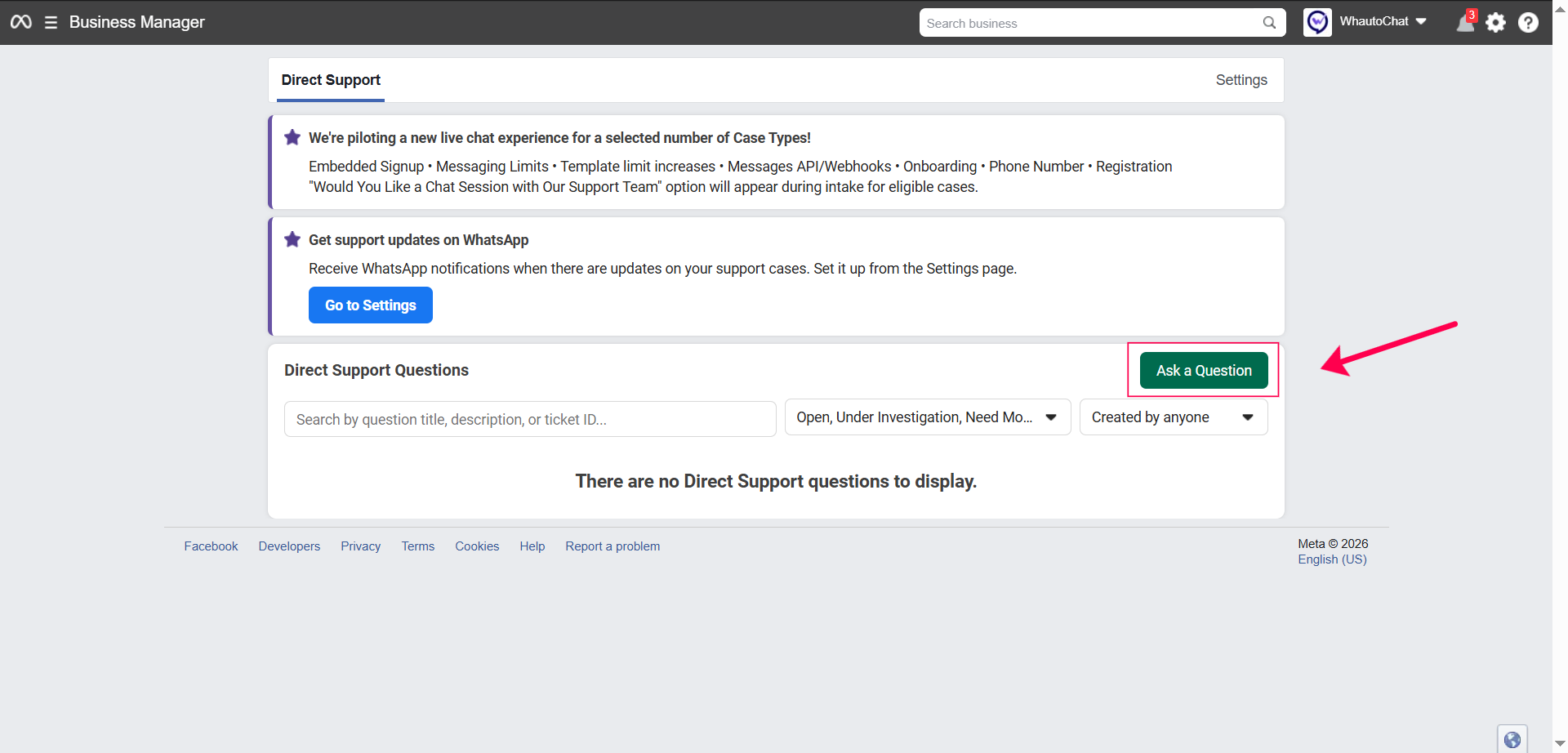Click the Ask a Question button

coord(1204,371)
